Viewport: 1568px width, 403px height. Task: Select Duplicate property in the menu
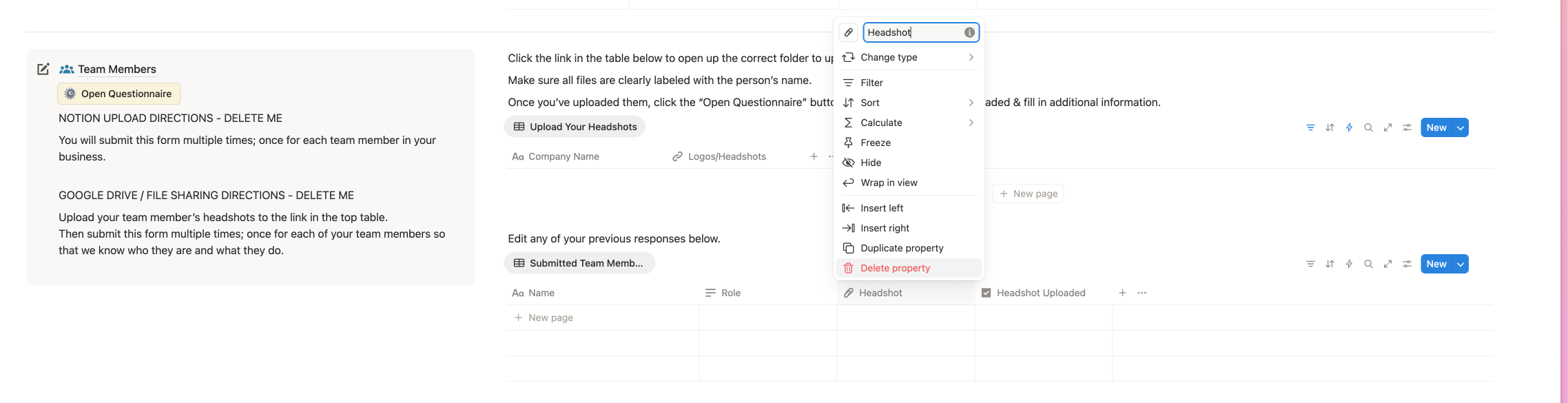[x=902, y=248]
